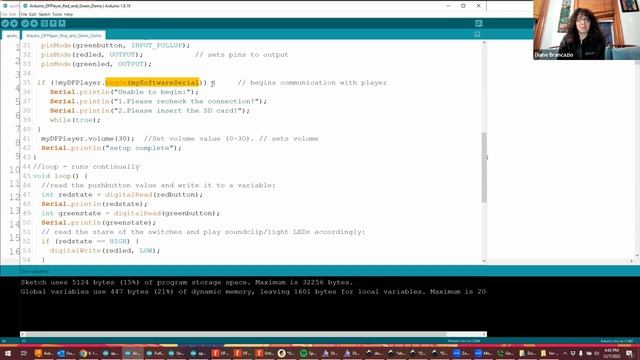Click 'Serial.println("Unable to begin:");' line
640x360 pixels.
tap(124, 92)
